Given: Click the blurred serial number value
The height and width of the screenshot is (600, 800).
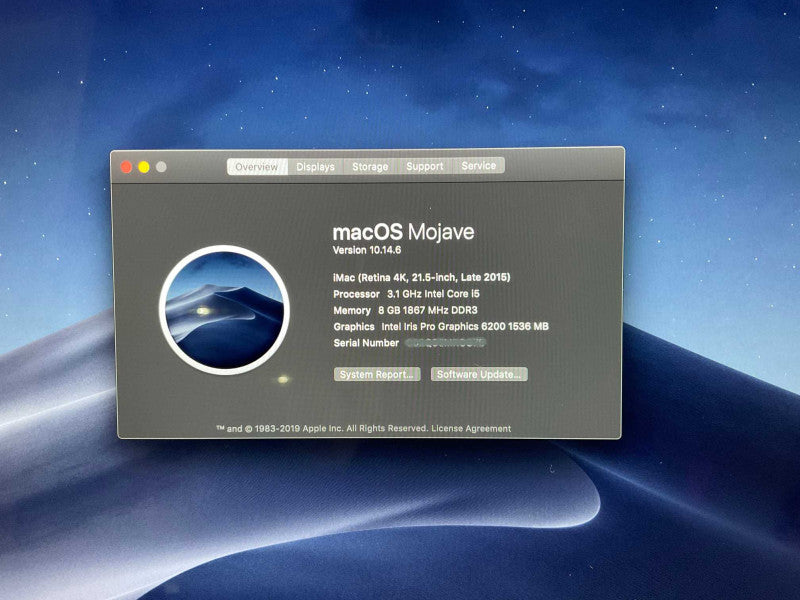Looking at the screenshot, I should click(445, 343).
